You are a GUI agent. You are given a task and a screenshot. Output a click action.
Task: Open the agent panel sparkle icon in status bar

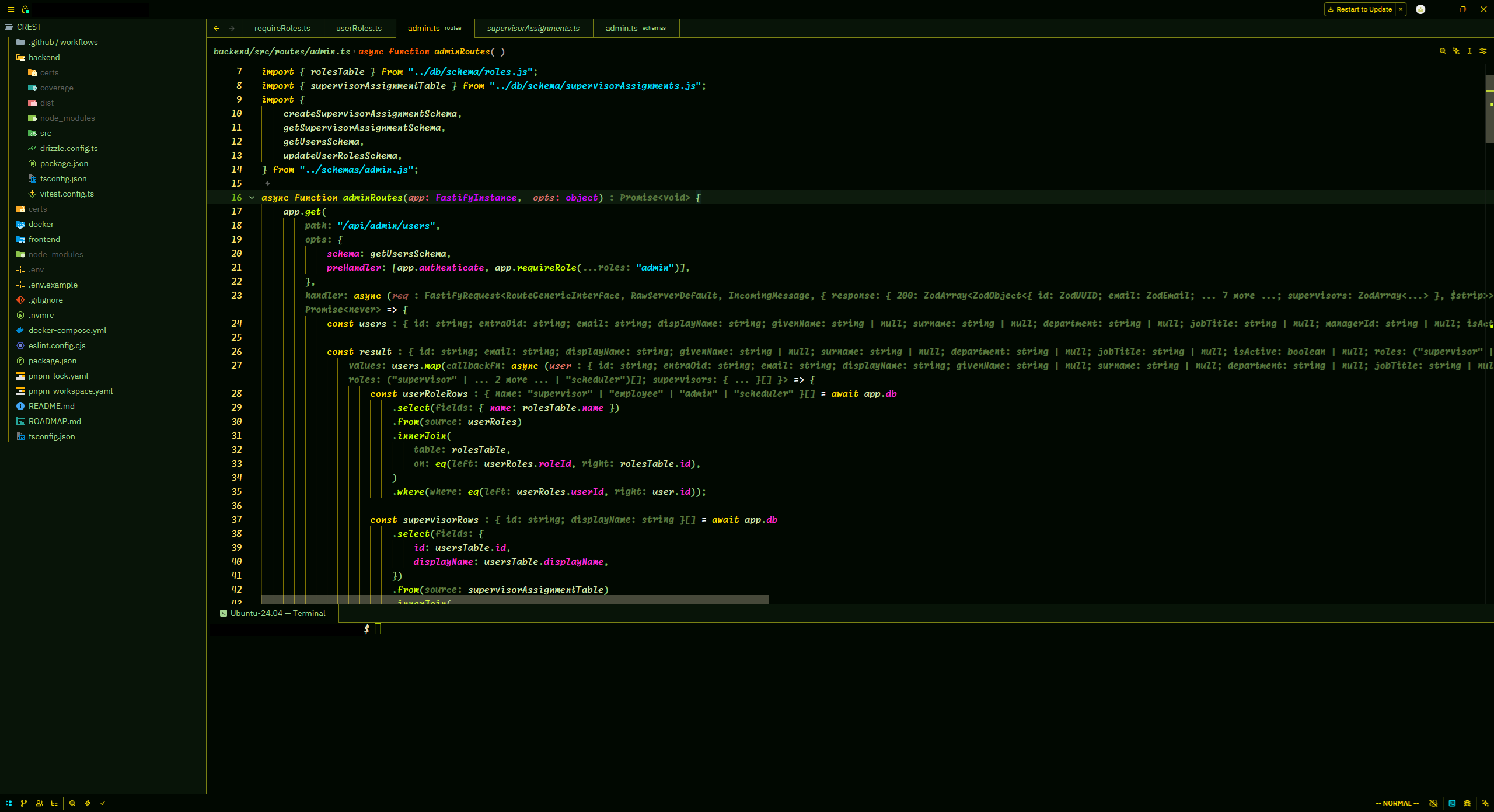(x=1485, y=803)
